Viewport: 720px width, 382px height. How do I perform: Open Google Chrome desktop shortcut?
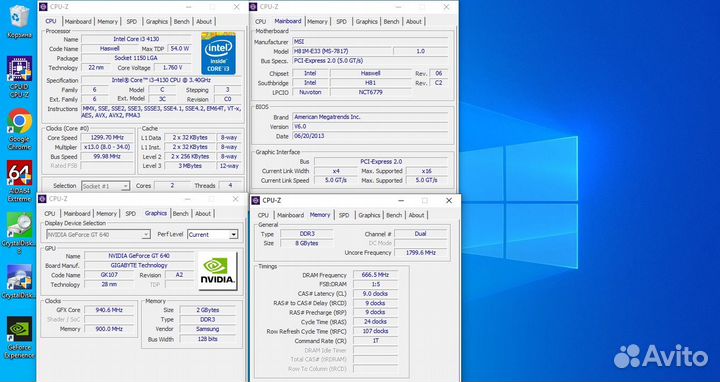click(19, 129)
